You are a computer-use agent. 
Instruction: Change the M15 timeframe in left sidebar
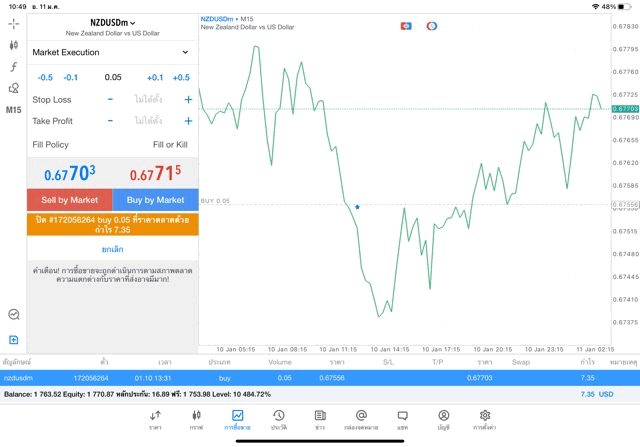point(13,110)
